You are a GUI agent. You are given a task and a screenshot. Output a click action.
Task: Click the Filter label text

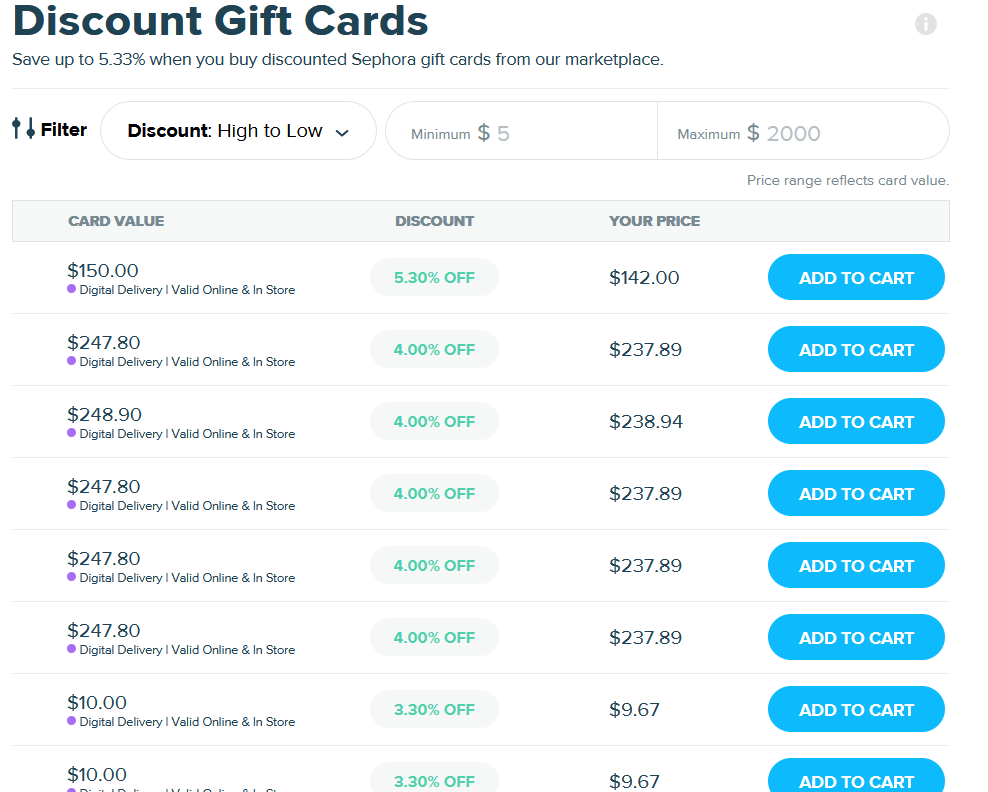[x=64, y=130]
